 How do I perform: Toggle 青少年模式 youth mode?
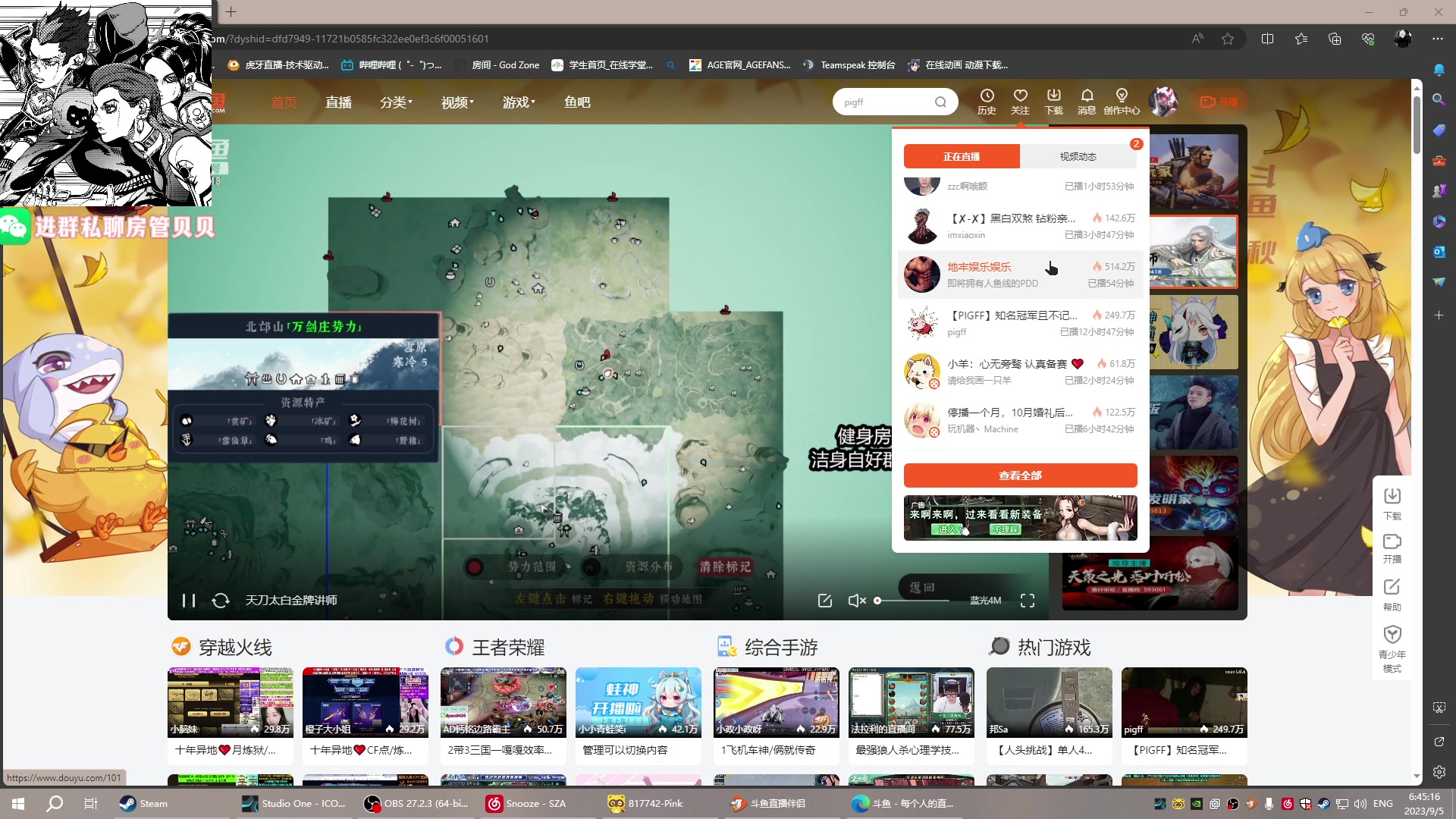(x=1392, y=649)
